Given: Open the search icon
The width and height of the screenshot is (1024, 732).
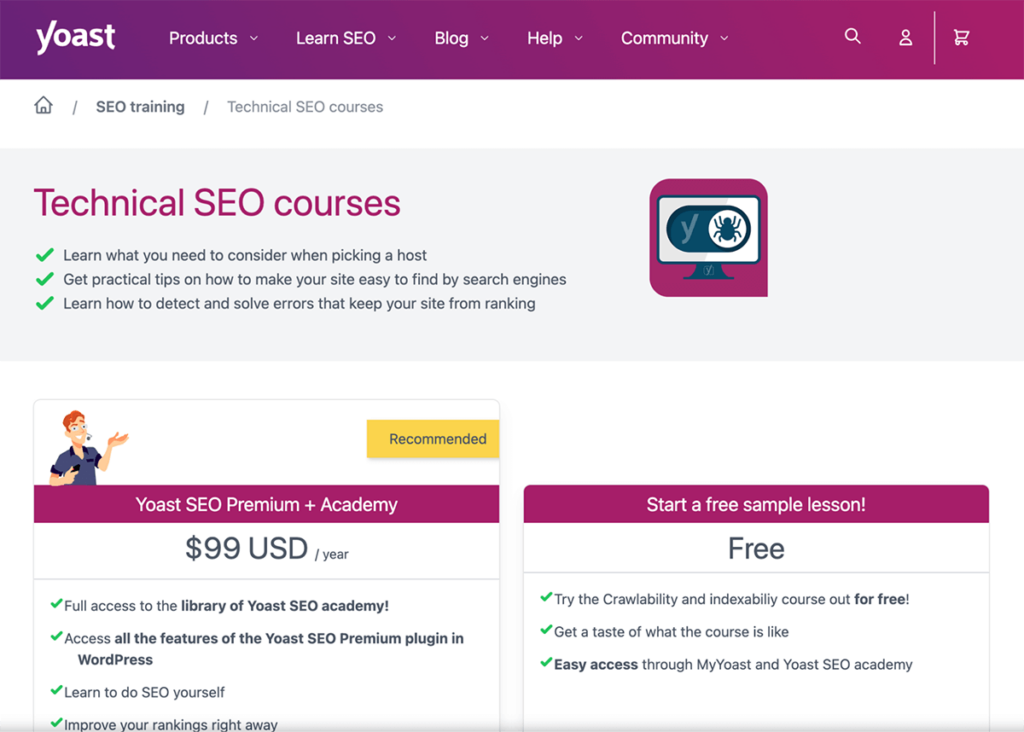Looking at the screenshot, I should [x=852, y=36].
